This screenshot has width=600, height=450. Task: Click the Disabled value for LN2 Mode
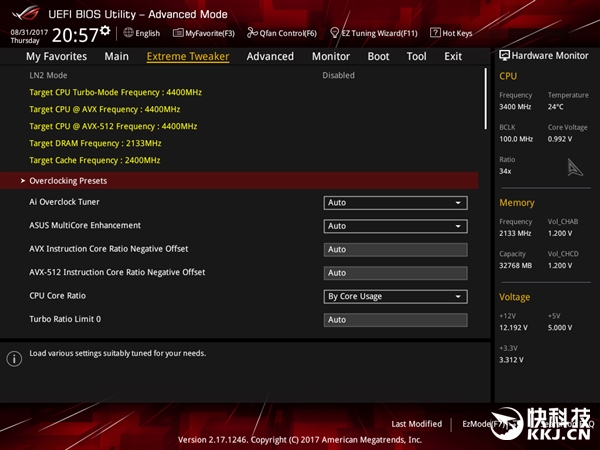(x=338, y=75)
